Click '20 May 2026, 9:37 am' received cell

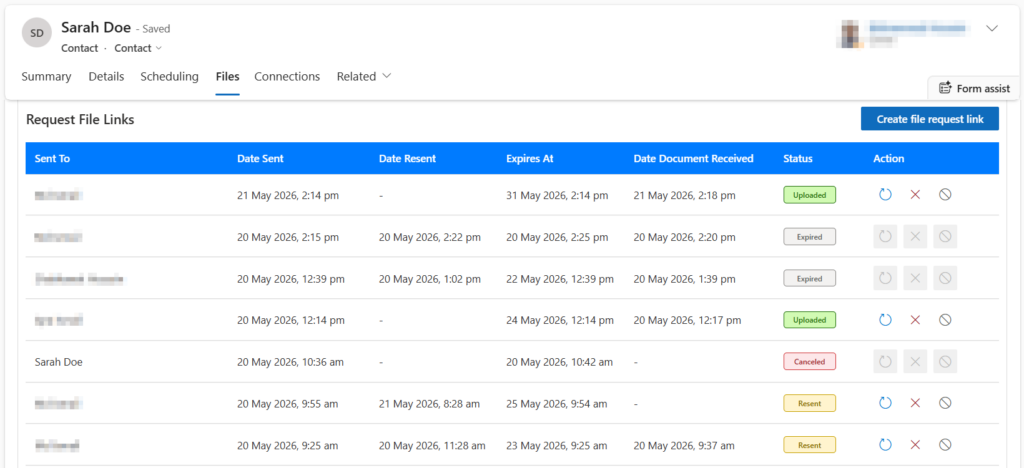point(684,446)
